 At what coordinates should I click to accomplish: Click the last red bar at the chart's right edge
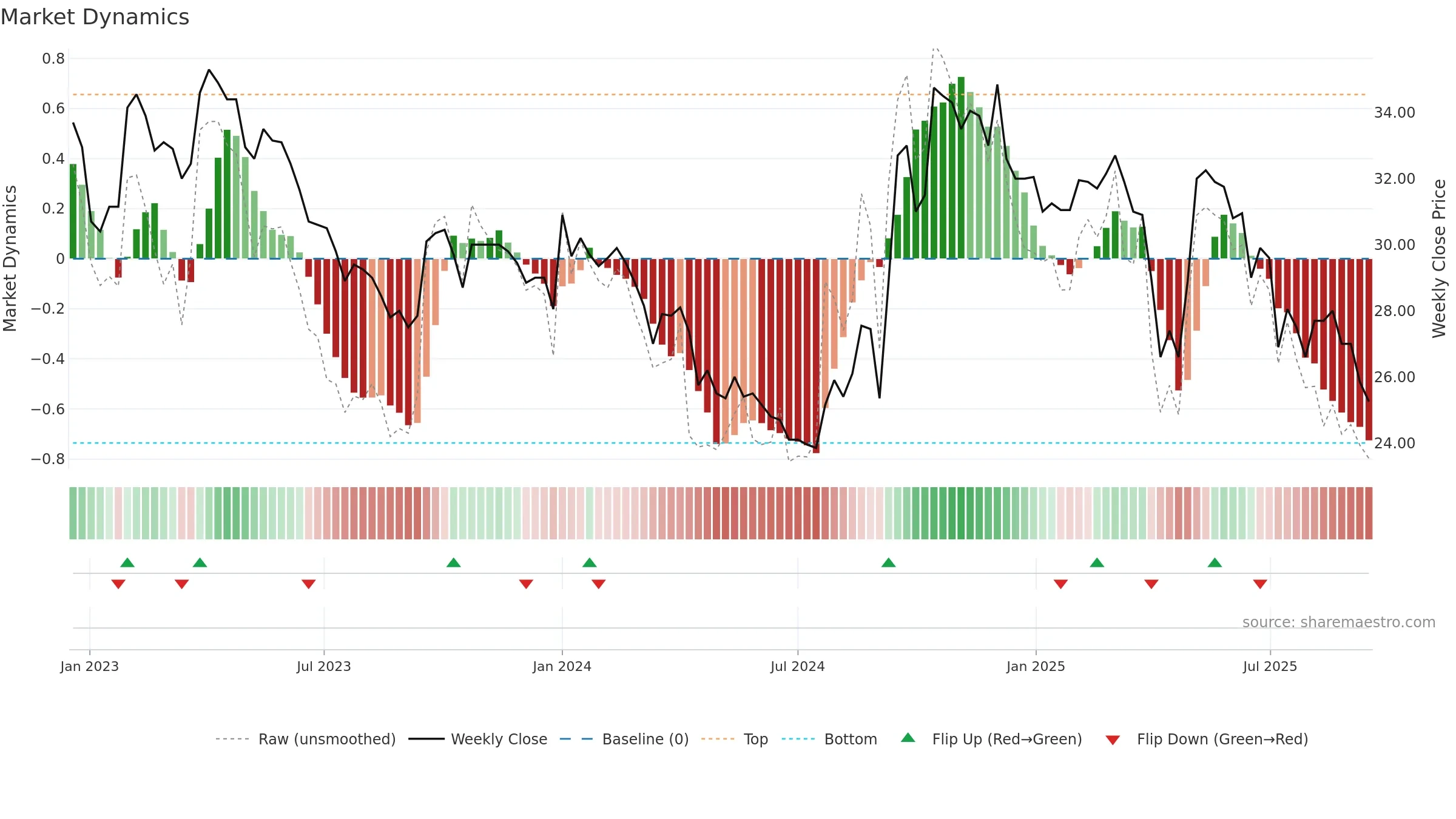pyautogui.click(x=1369, y=349)
